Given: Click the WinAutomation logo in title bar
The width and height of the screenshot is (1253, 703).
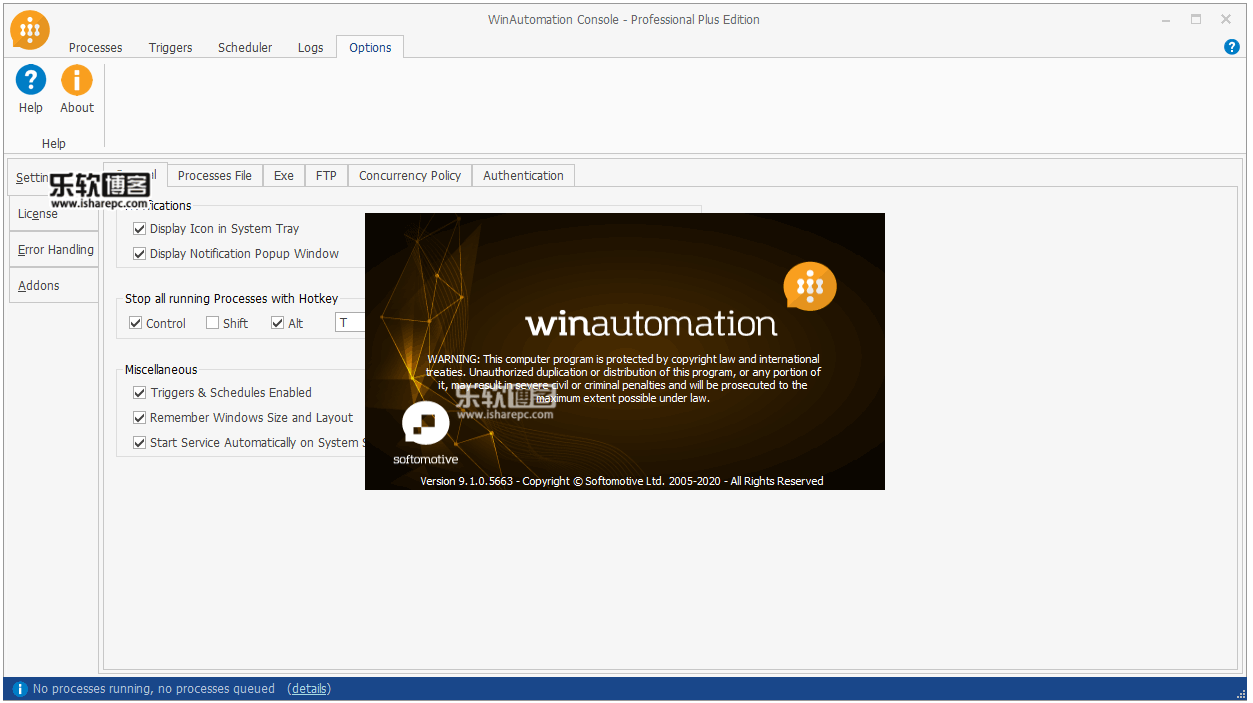Looking at the screenshot, I should [30, 30].
